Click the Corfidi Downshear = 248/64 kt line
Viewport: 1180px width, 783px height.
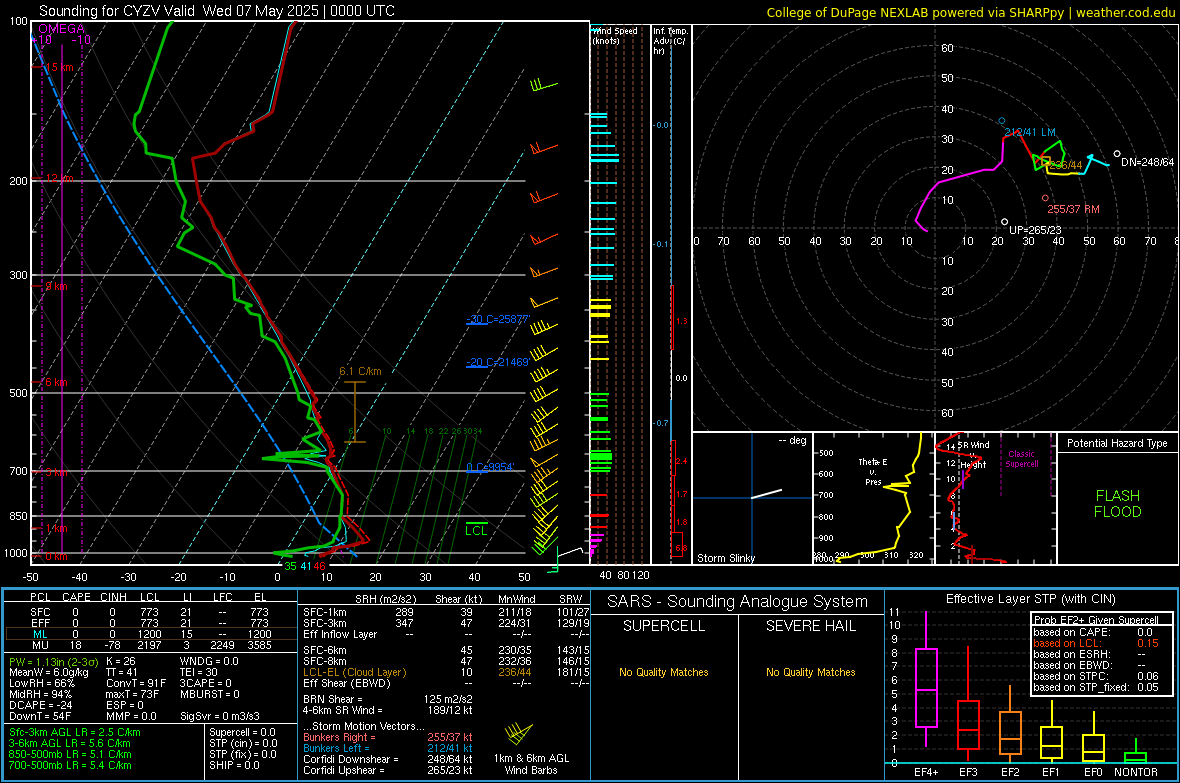click(388, 759)
